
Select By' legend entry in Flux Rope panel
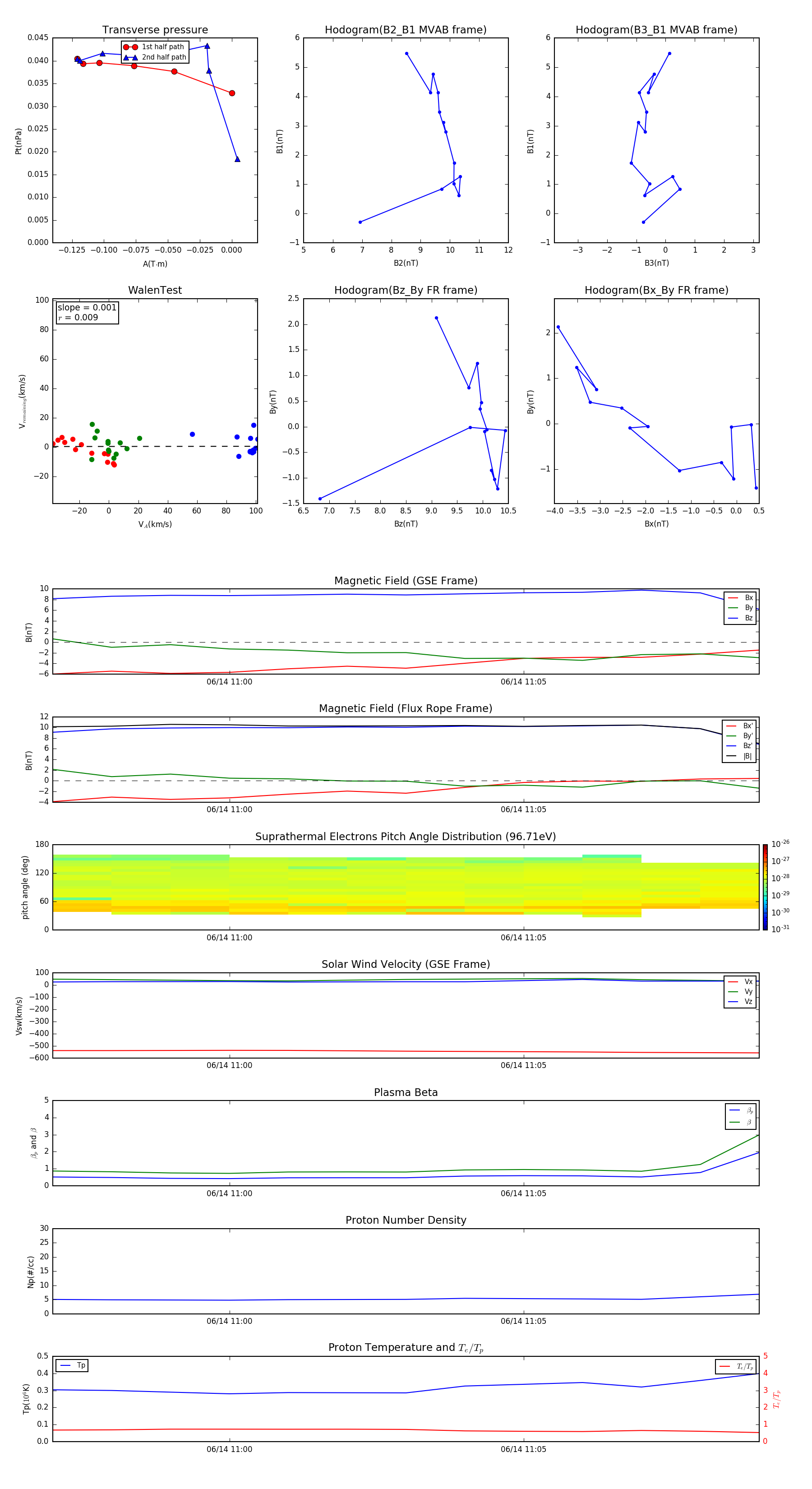(x=739, y=736)
